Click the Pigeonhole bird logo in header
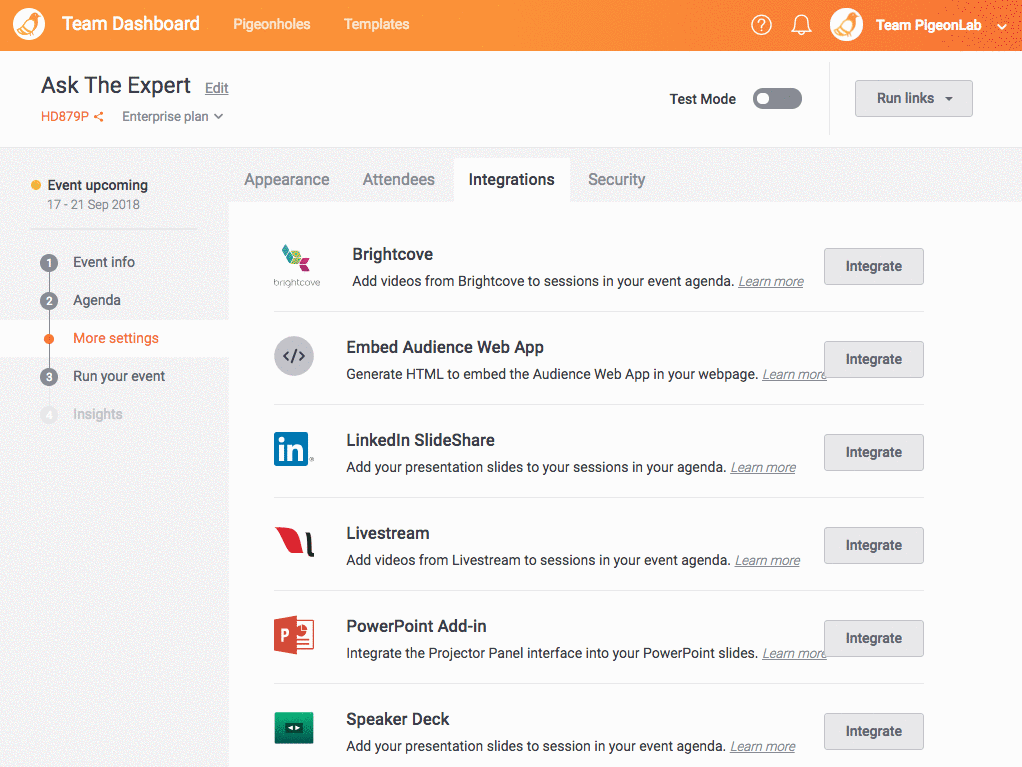The width and height of the screenshot is (1022, 767). (29, 25)
